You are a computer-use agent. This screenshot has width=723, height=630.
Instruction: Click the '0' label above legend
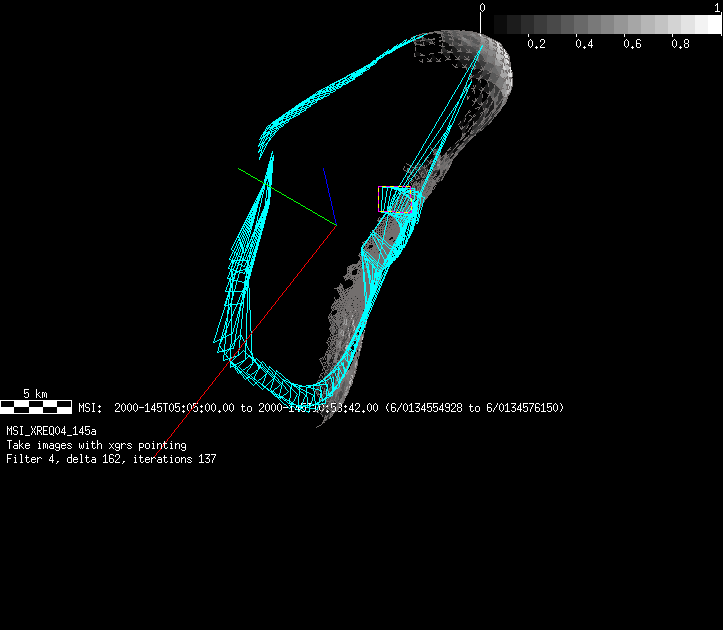[482, 8]
